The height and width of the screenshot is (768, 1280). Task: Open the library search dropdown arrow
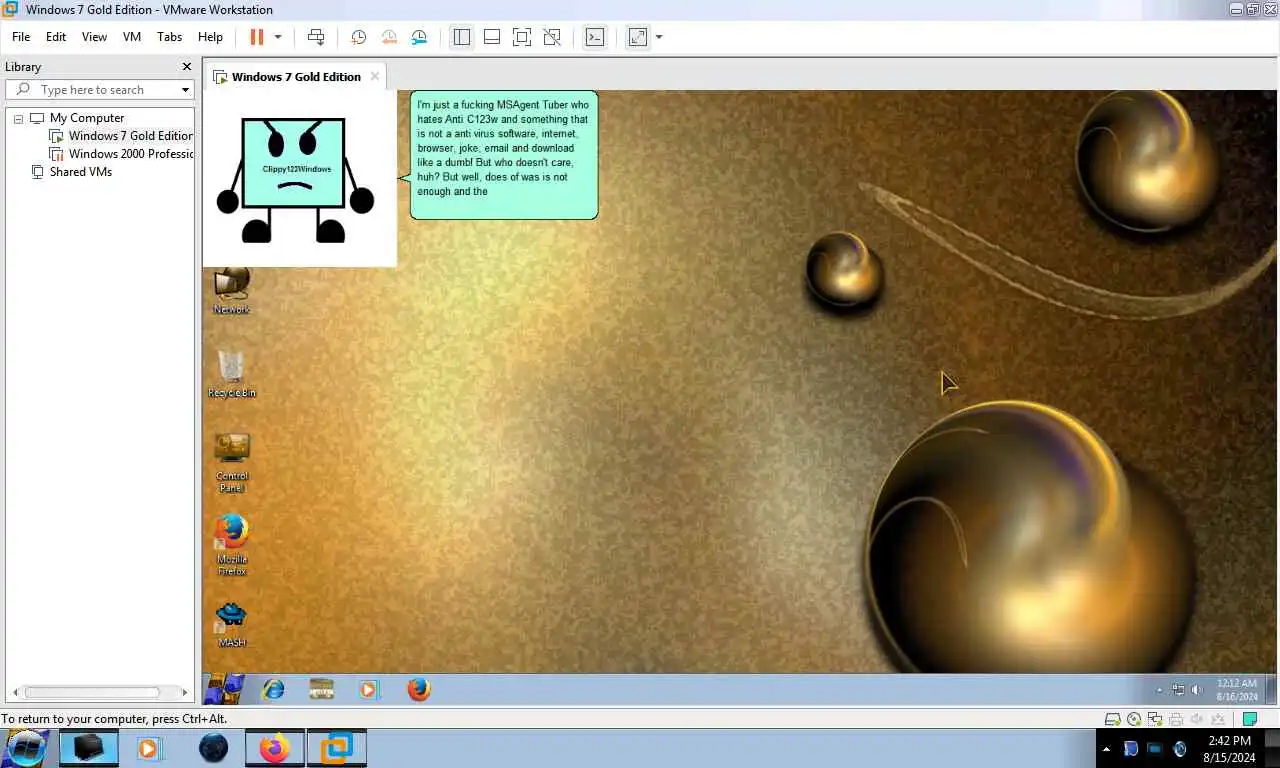click(x=185, y=90)
